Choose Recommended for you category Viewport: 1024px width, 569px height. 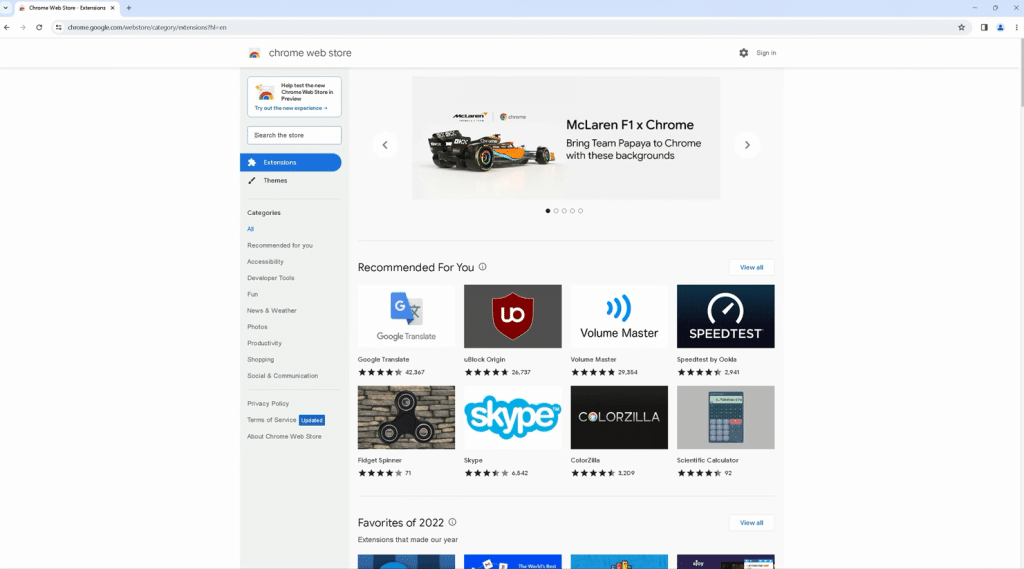pos(280,246)
